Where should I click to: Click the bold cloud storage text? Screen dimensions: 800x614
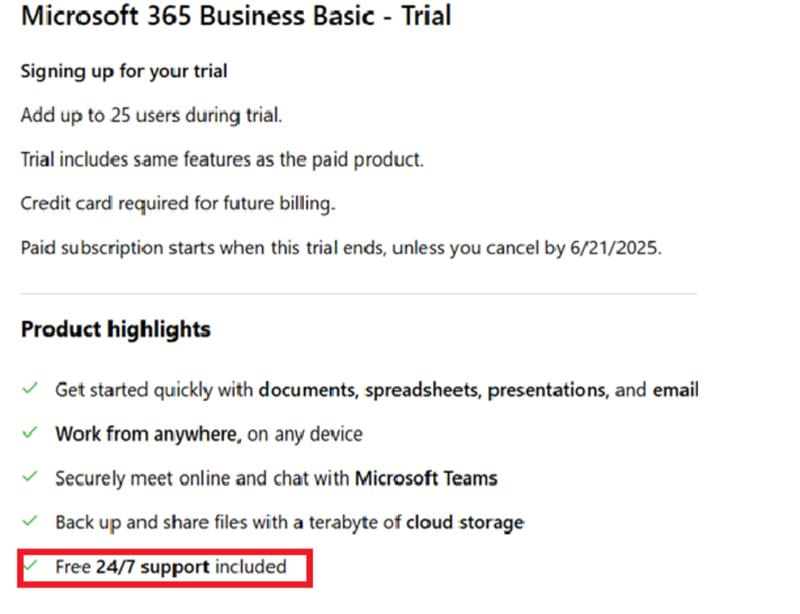[x=465, y=523]
